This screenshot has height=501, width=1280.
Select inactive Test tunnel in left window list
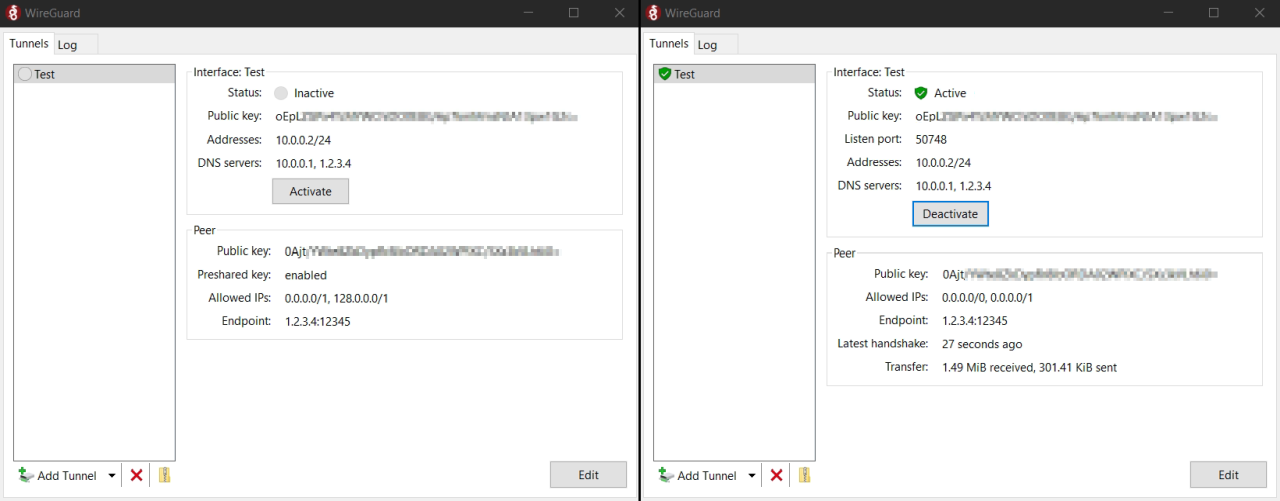(94, 74)
